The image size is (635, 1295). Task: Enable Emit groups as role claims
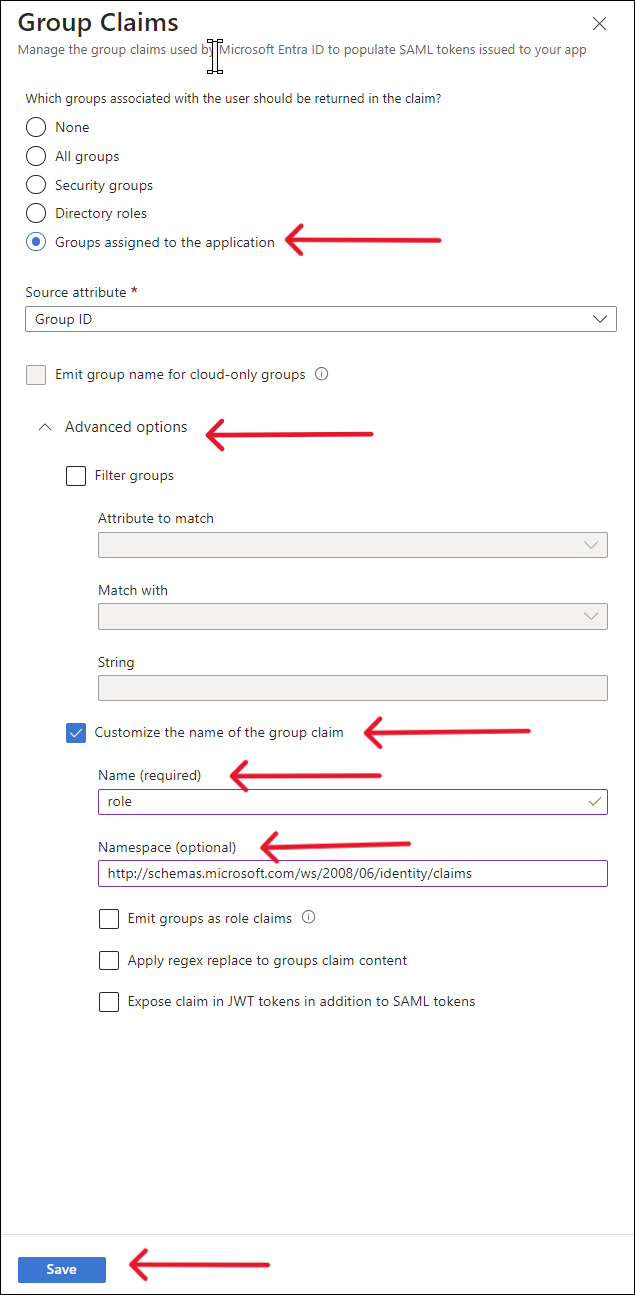pos(109,918)
